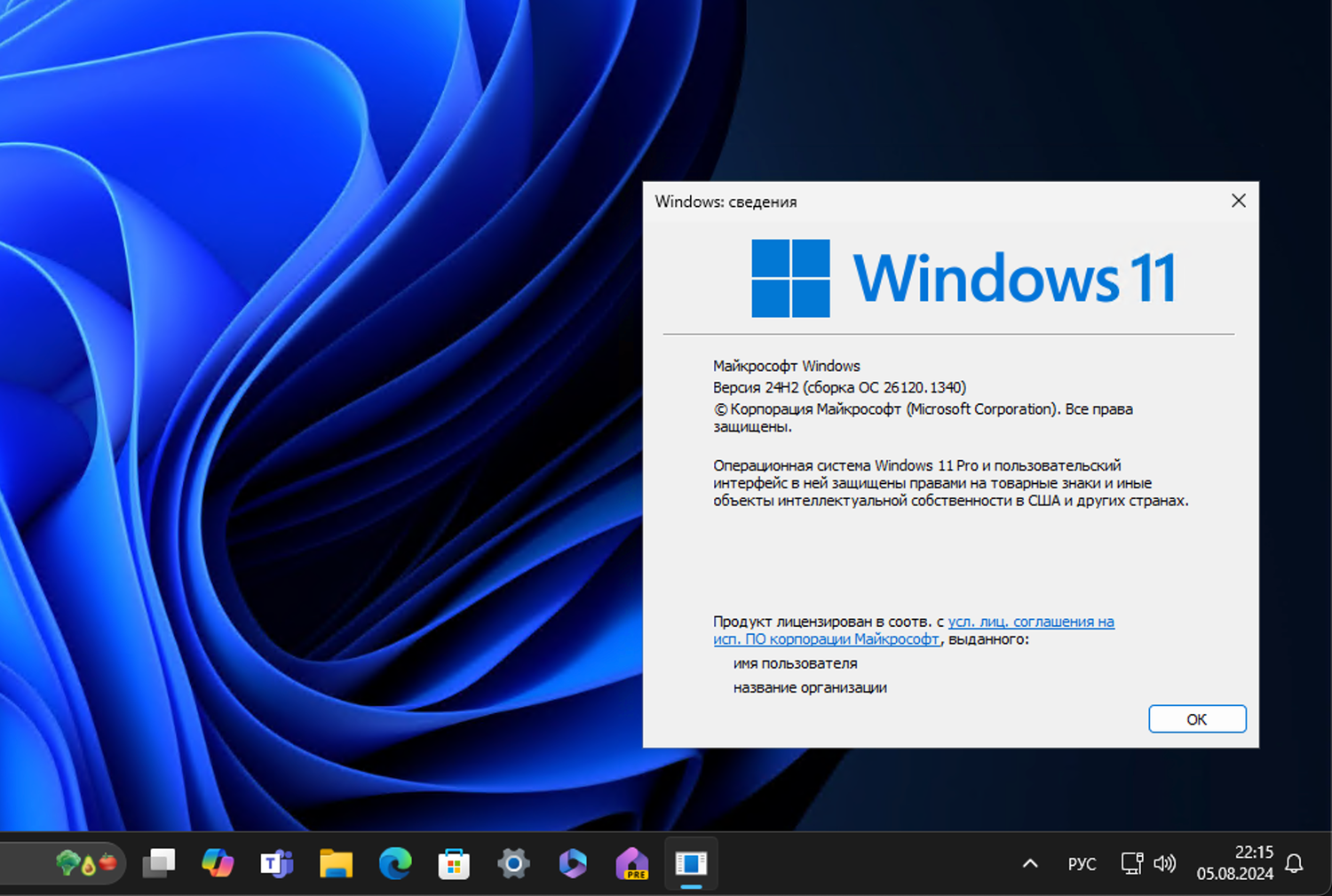Screen dimensions: 1332x896
Task: Open network settings from the tray
Action: tap(1130, 862)
